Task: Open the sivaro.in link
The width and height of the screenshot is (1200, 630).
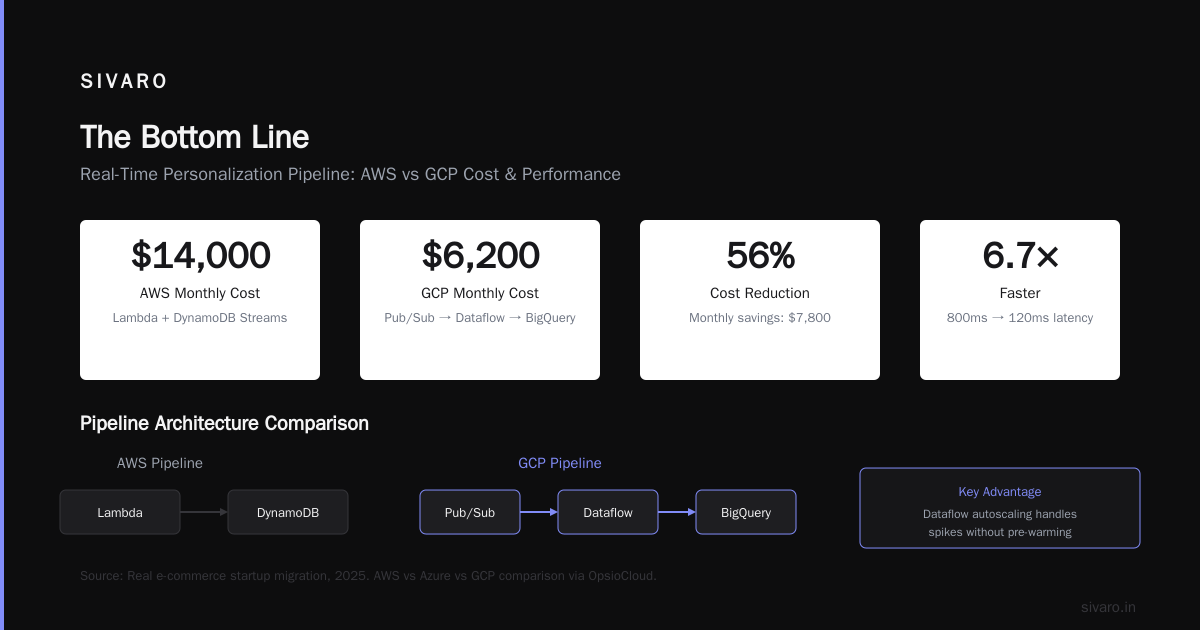Action: pyautogui.click(x=1108, y=607)
